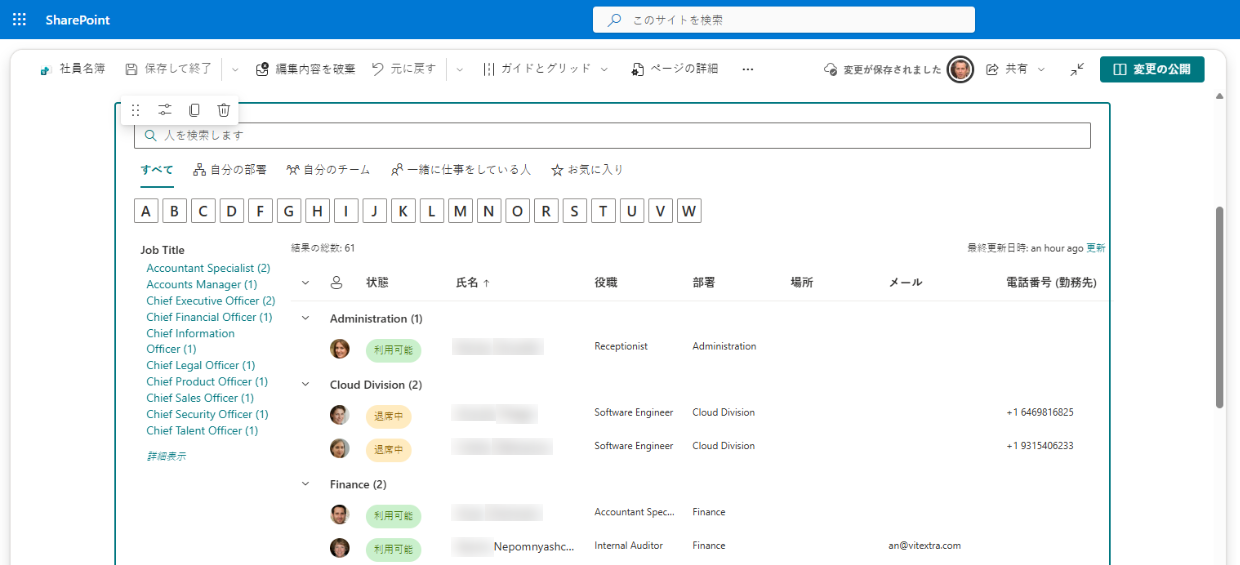The width and height of the screenshot is (1240, 565).
Task: Open the dropdown next to 元に戻す
Action: [460, 69]
